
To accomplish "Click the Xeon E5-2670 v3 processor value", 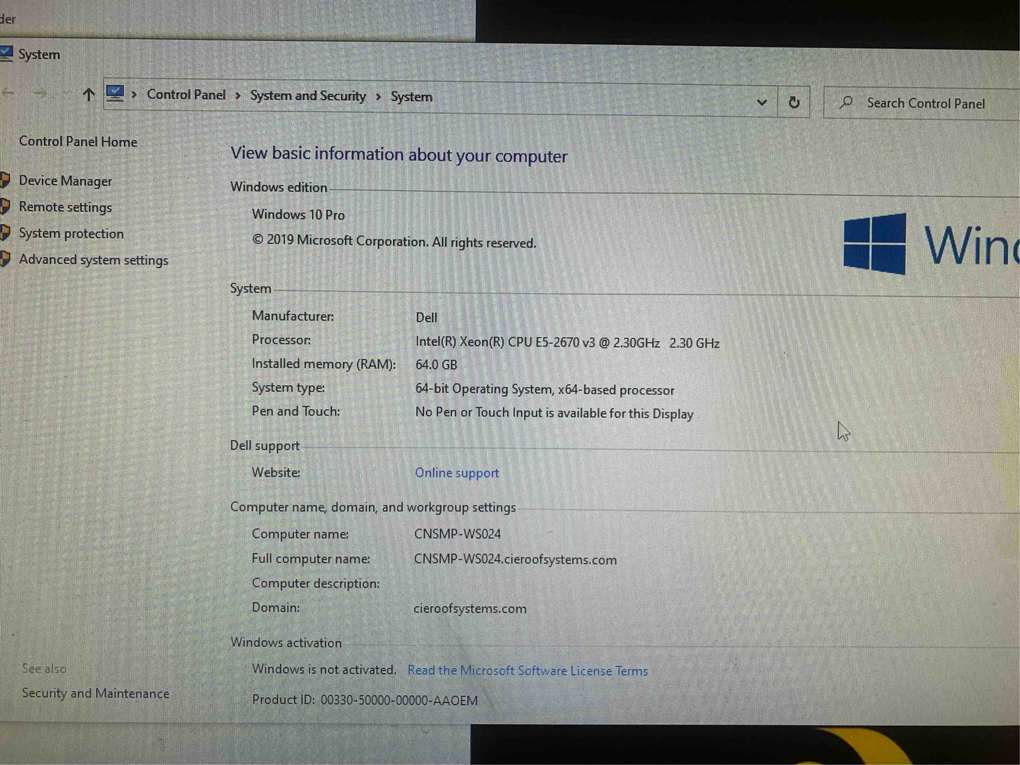I will coord(567,343).
